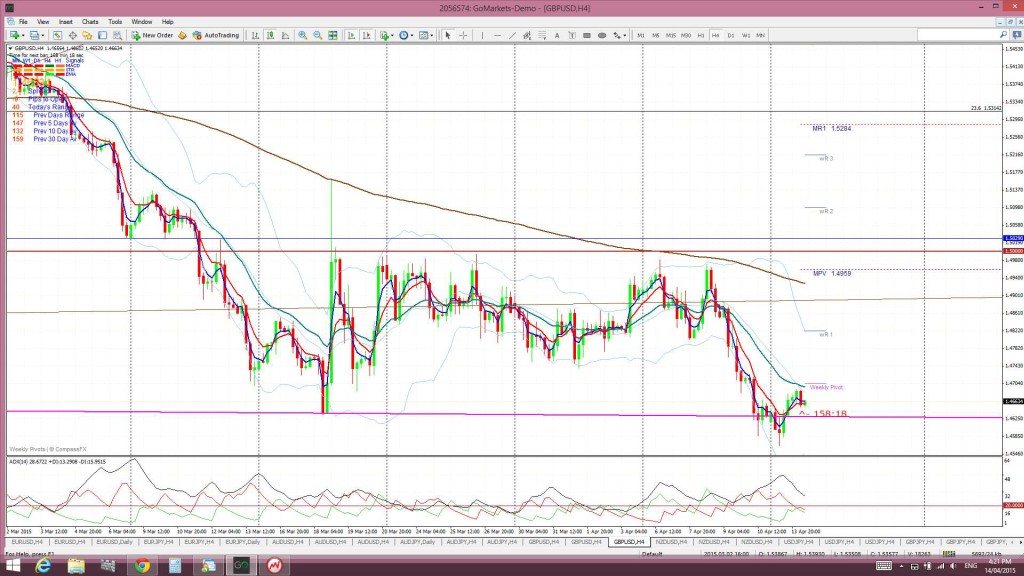Image resolution: width=1024 pixels, height=576 pixels.
Task: Open the Charts menu
Action: click(x=90, y=22)
